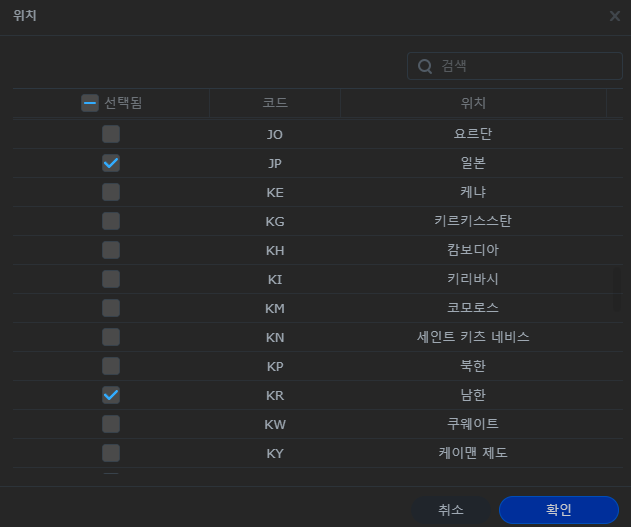The image size is (631, 527).
Task: Select the 키르키스스탄 (KG) checkbox
Action: click(x=111, y=220)
